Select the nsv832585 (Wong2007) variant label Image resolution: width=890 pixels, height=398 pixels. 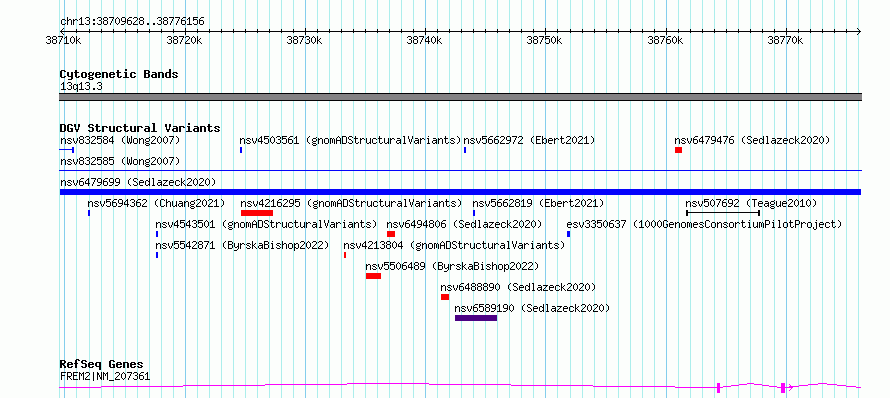click(120, 161)
